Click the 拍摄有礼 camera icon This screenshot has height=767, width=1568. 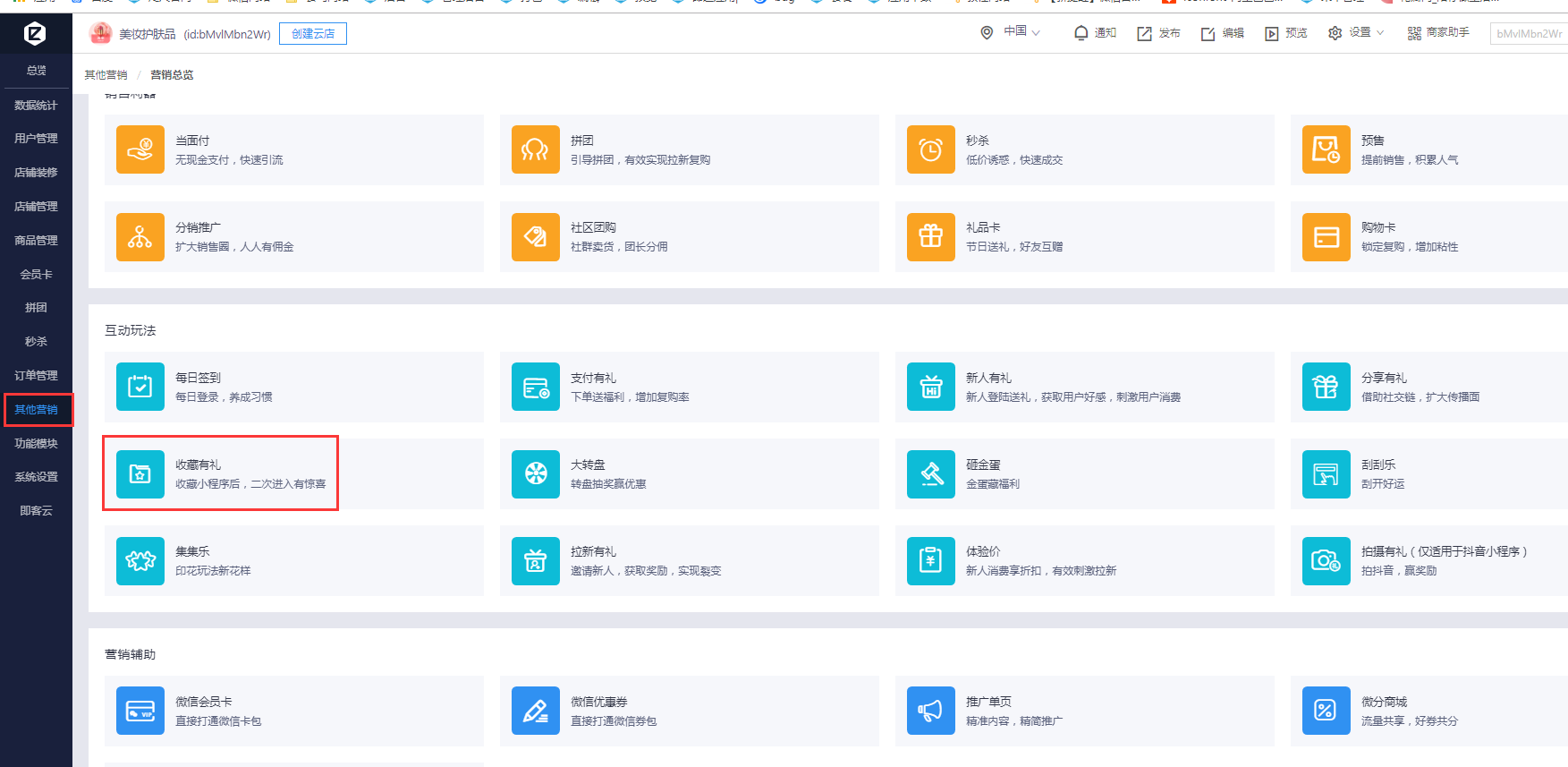pyautogui.click(x=1326, y=561)
